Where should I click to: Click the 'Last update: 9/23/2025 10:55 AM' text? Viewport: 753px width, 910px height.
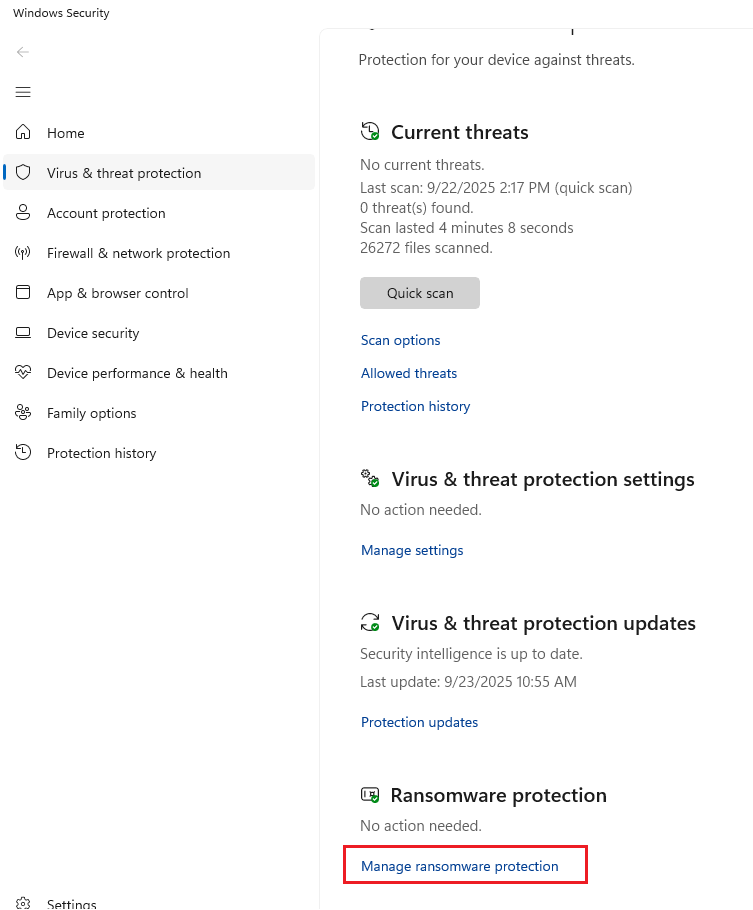coord(468,681)
